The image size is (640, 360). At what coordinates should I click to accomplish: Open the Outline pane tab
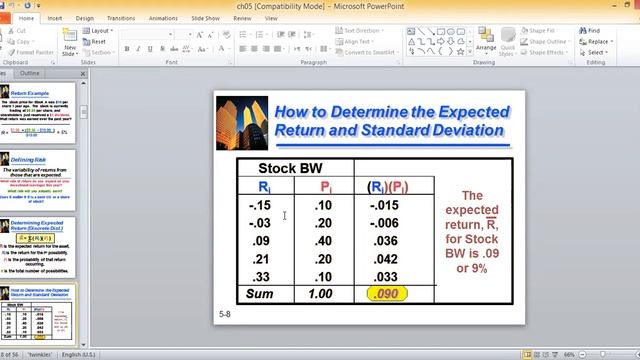tap(29, 73)
